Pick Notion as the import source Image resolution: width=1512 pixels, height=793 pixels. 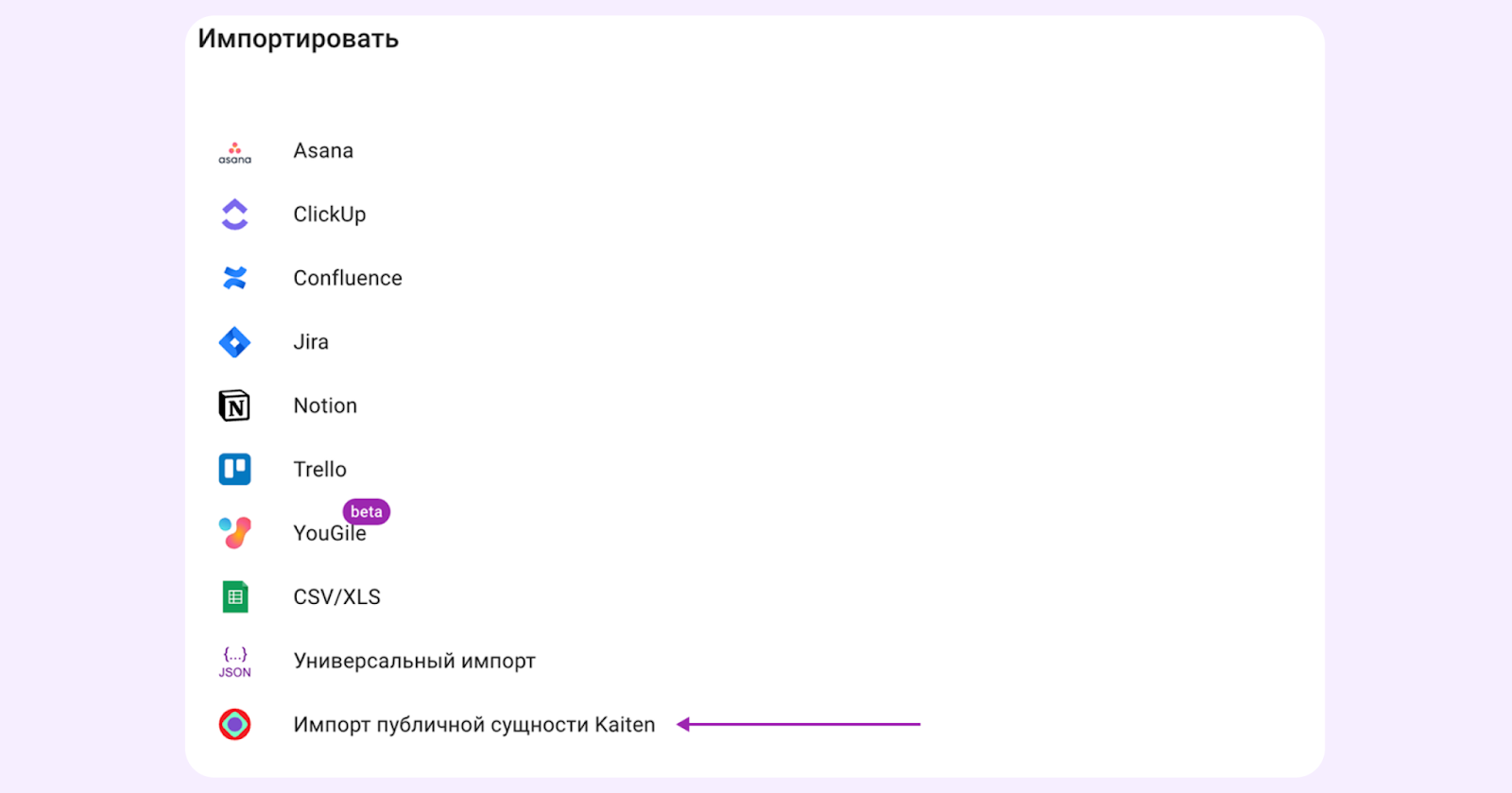(x=324, y=405)
